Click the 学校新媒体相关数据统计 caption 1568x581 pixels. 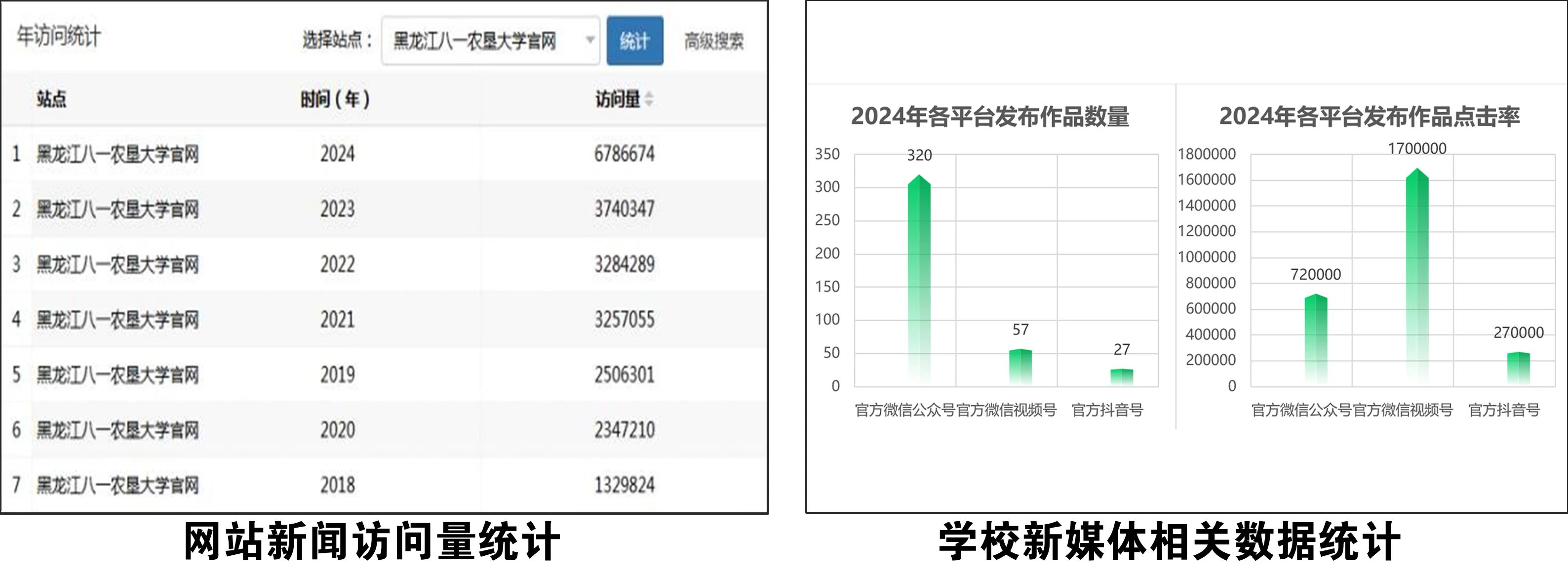click(1170, 541)
